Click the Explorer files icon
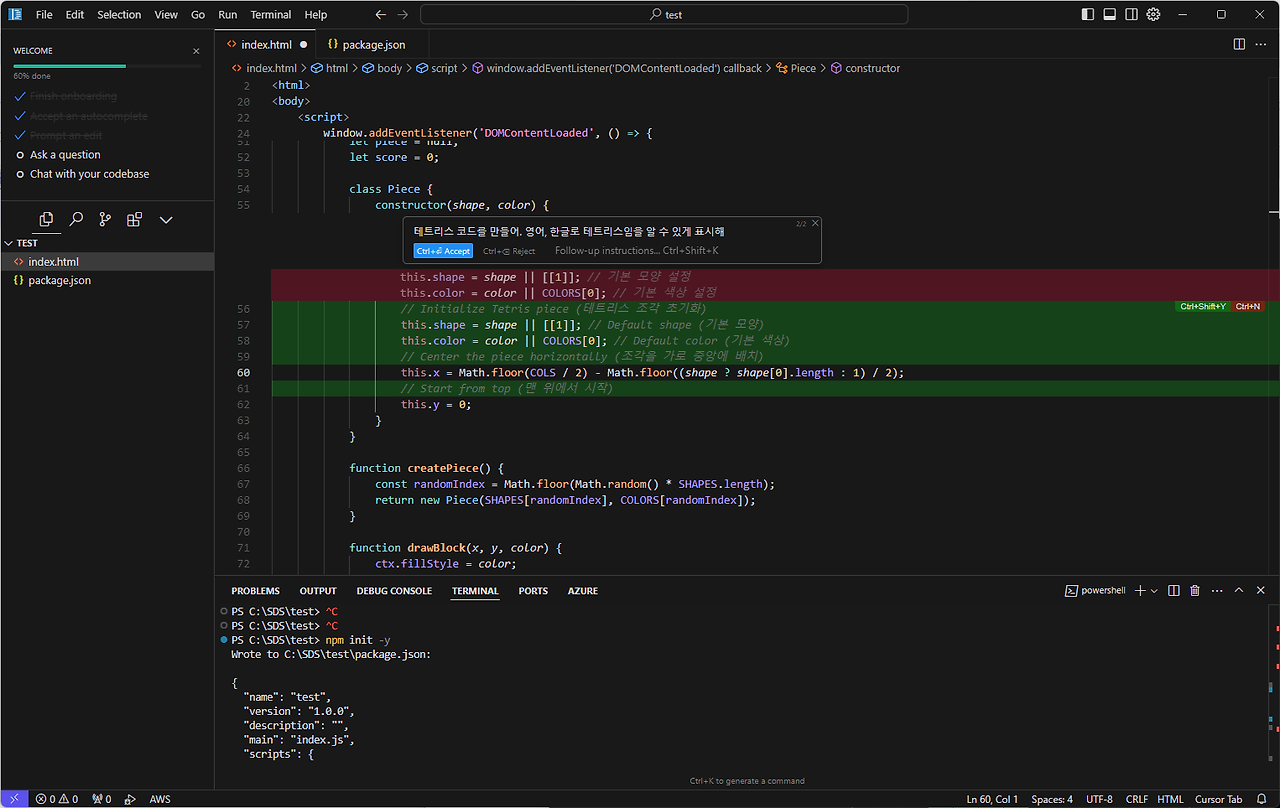Image resolution: width=1280 pixels, height=808 pixels. (x=46, y=220)
